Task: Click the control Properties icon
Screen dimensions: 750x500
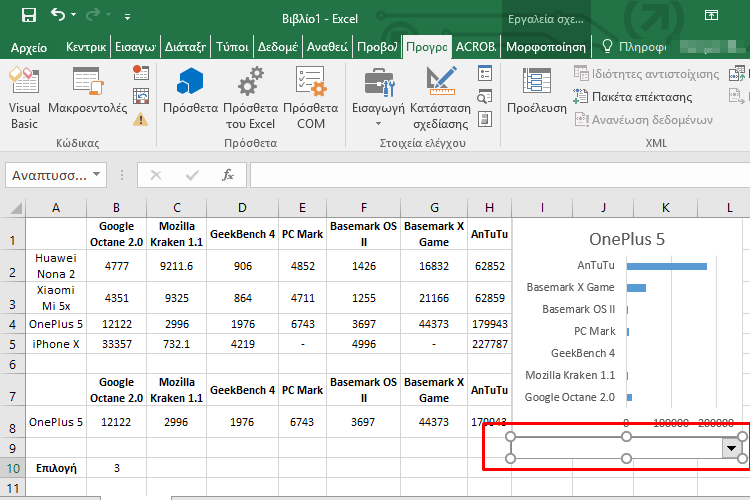Action: tap(485, 73)
